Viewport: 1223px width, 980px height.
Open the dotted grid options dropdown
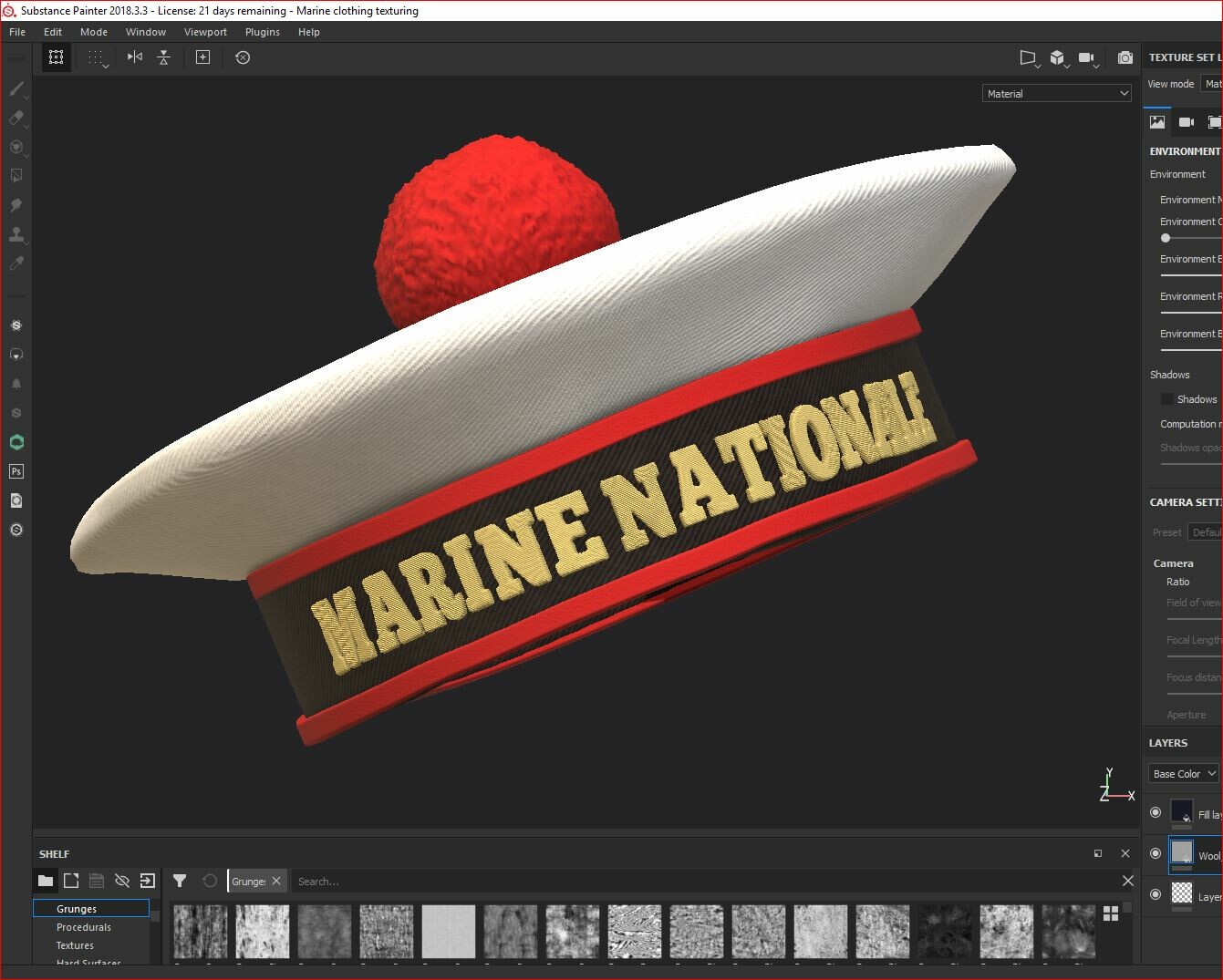tap(98, 58)
